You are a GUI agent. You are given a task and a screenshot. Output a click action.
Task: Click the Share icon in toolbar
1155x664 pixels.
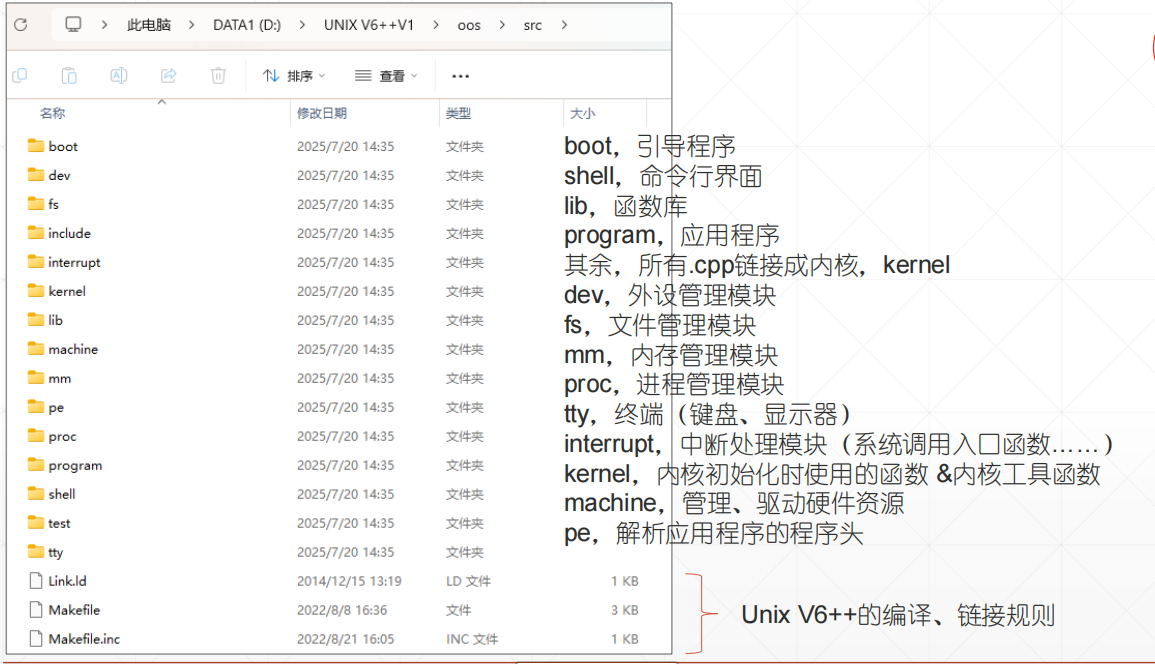click(168, 76)
